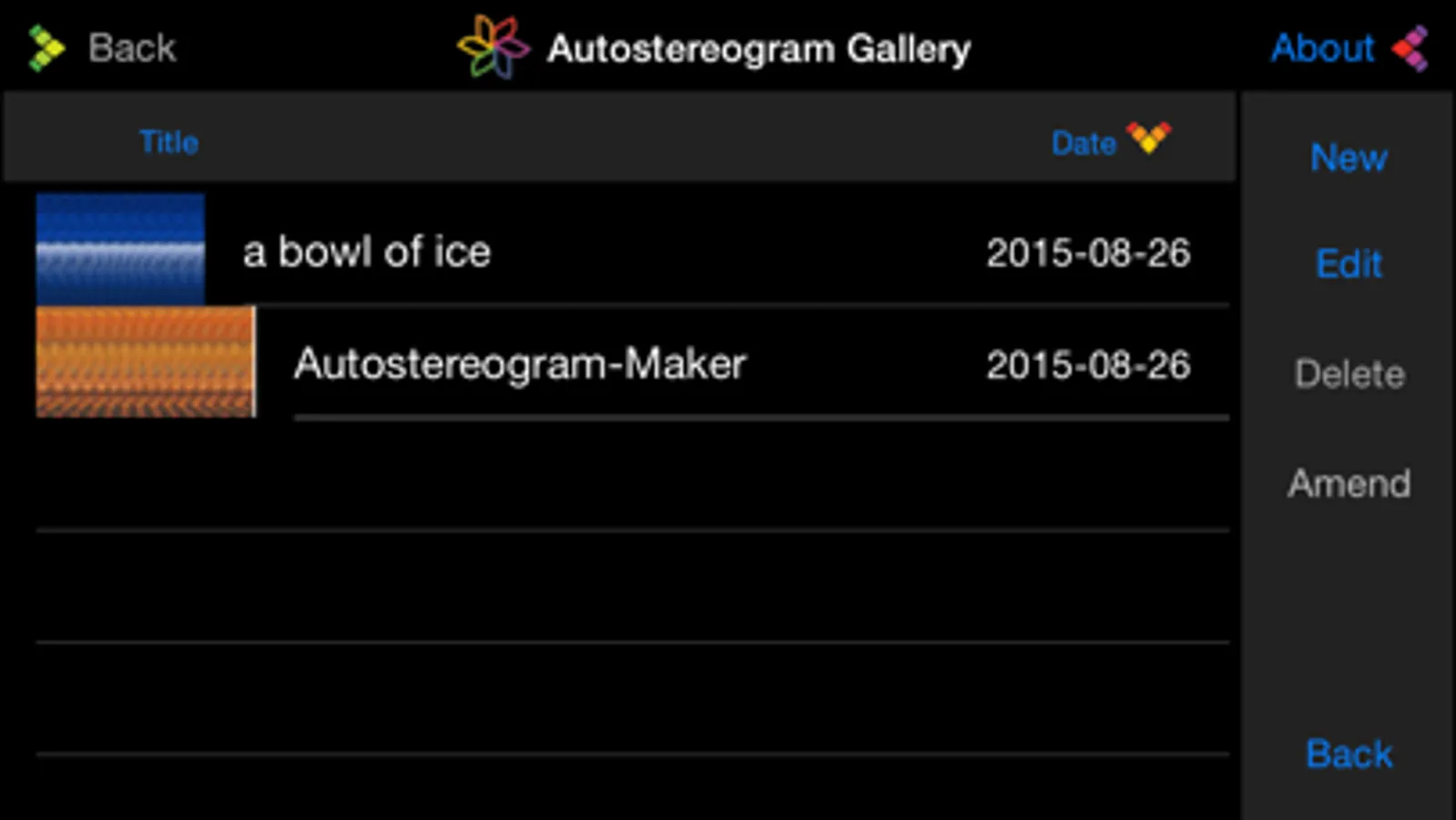Select the Amend option
The image size is (1456, 820).
(1349, 483)
